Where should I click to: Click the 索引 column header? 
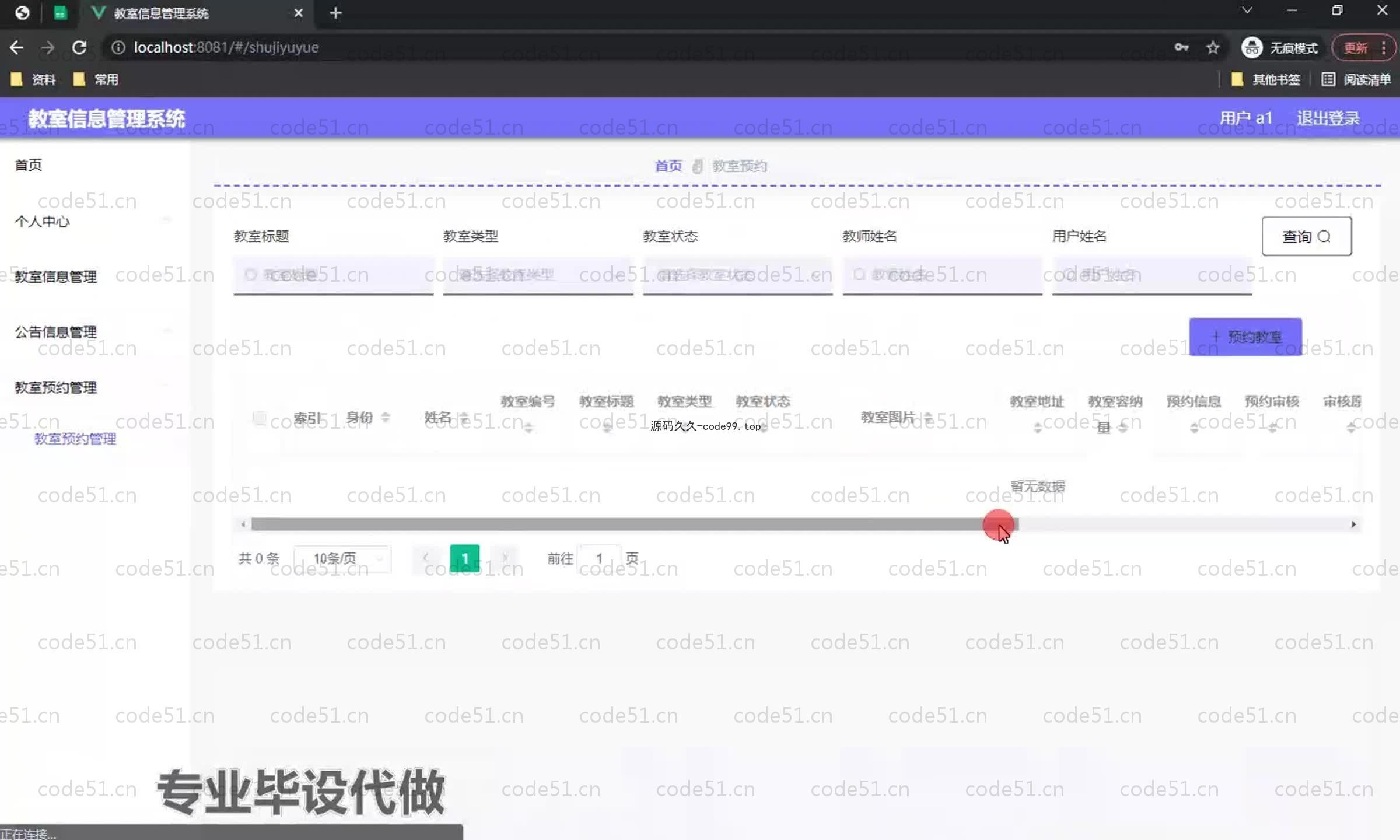click(307, 418)
